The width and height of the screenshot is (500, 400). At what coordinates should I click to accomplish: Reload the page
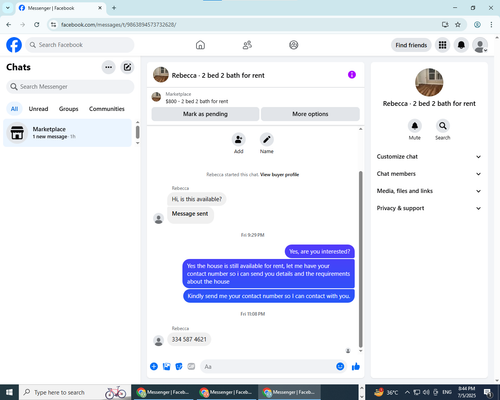37,24
